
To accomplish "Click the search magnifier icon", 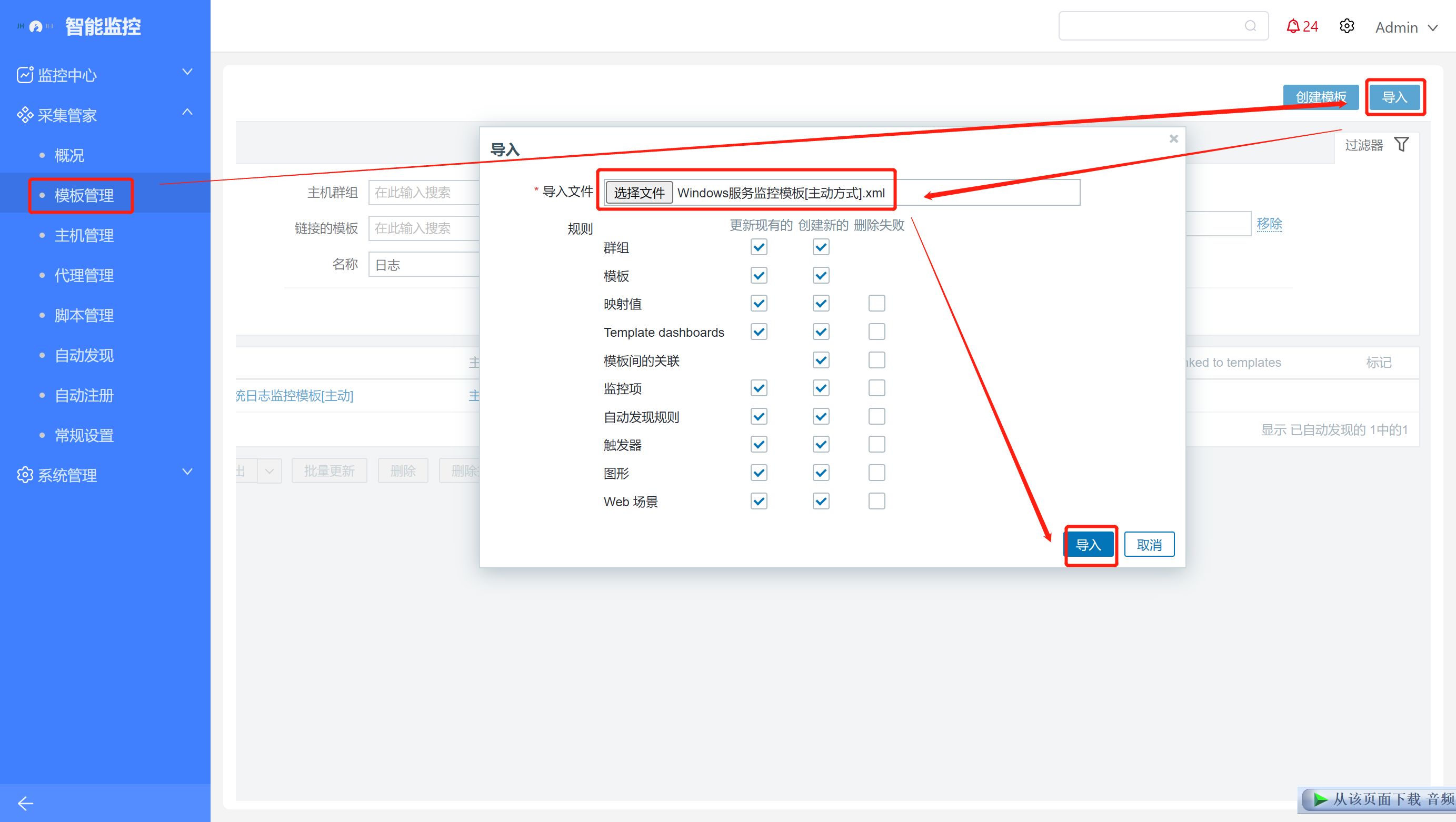I will pyautogui.click(x=1250, y=26).
